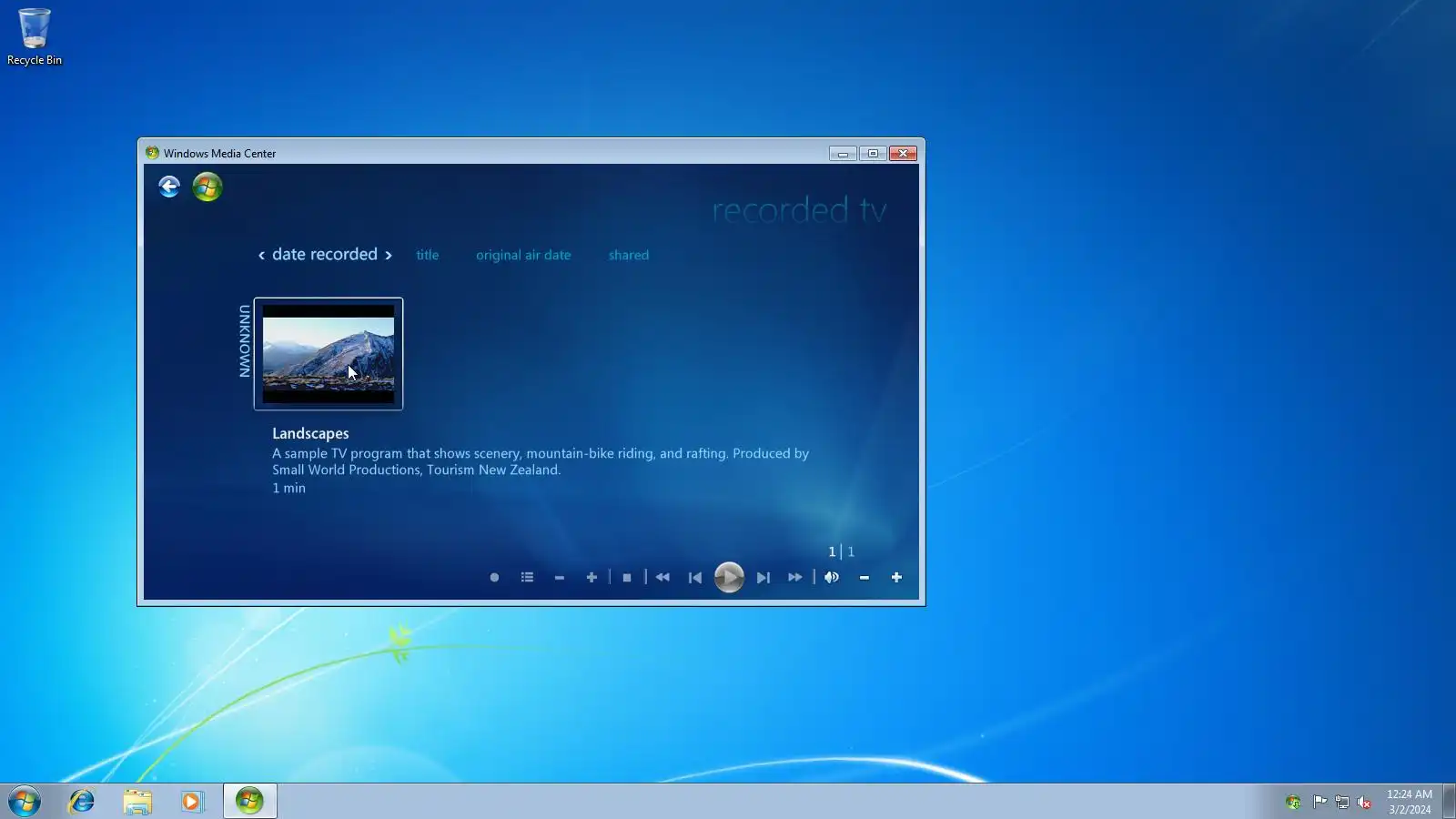Image resolution: width=1456 pixels, height=819 pixels.
Task: Open the taskbar clock showing 12:24 AM
Action: click(x=1410, y=802)
